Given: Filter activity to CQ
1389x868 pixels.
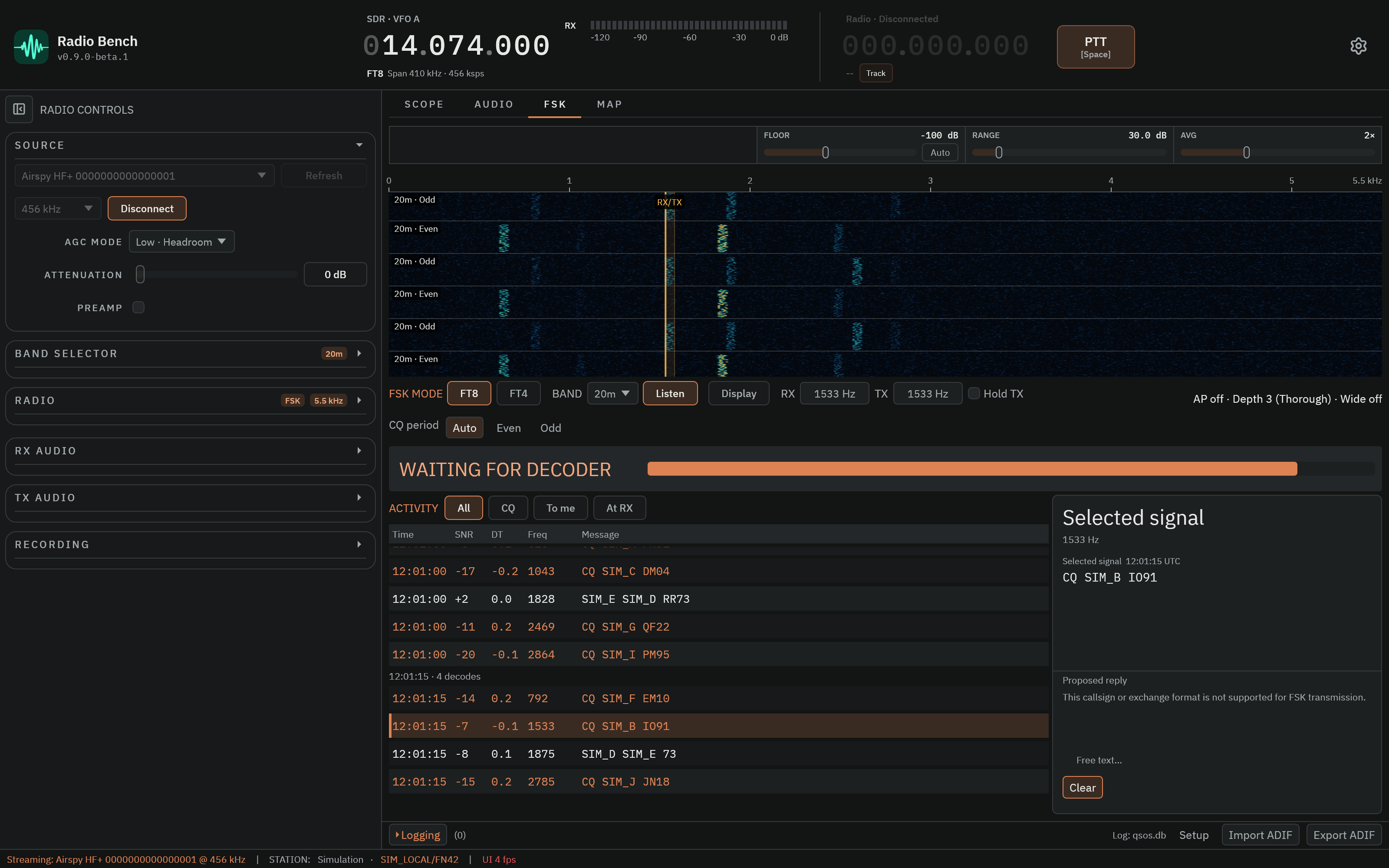Looking at the screenshot, I should pos(508,508).
